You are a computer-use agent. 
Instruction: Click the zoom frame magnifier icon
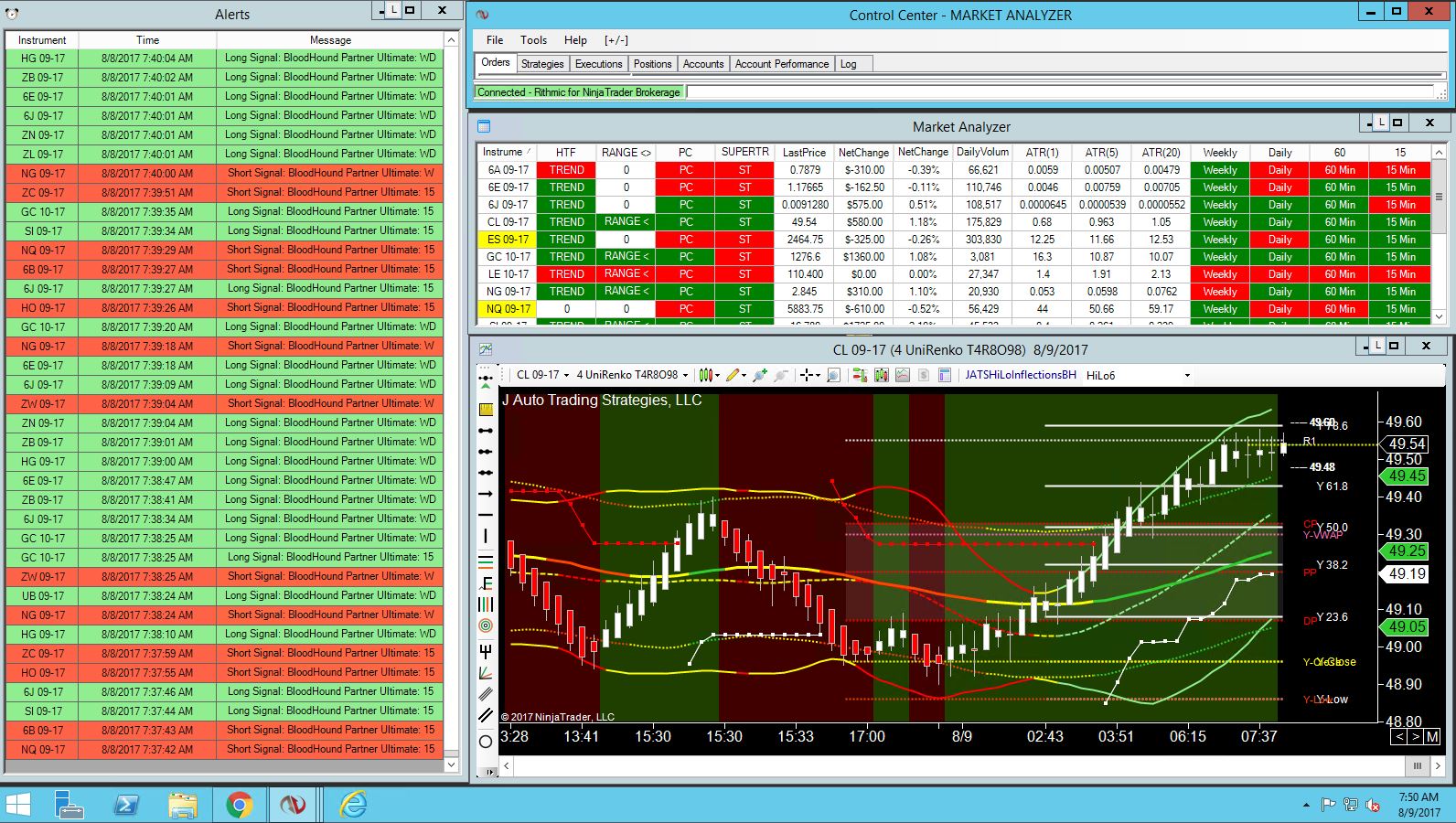(x=833, y=375)
